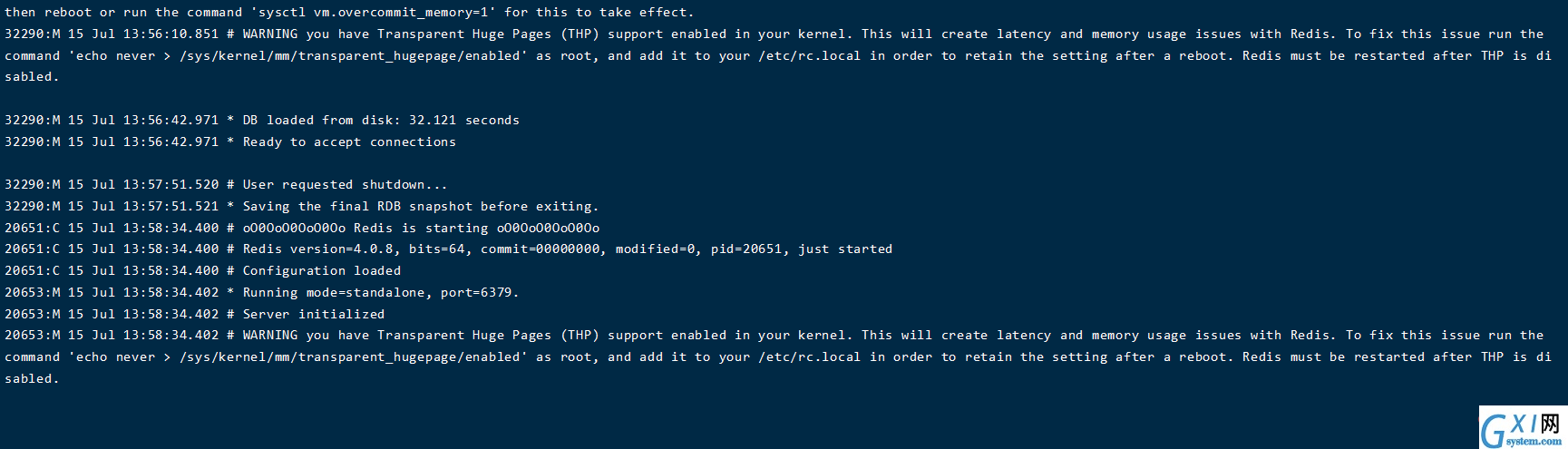Click the 'Redis is starting' log line
This screenshot has height=449, width=1568.
(302, 229)
